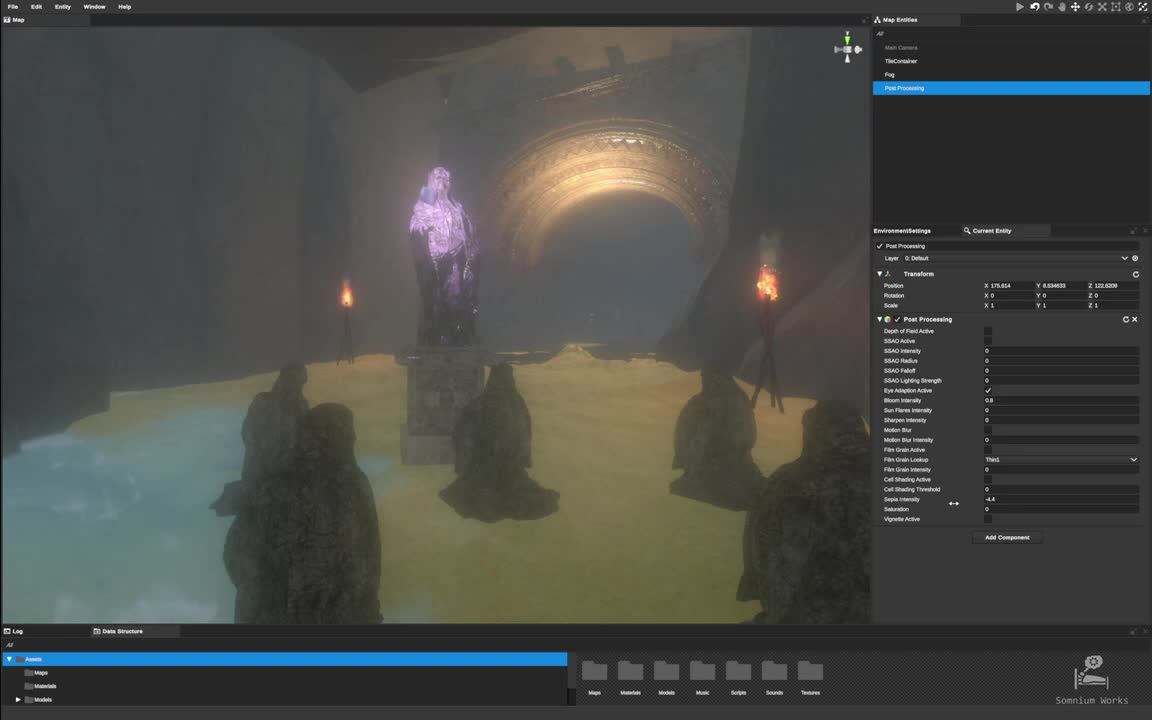The image size is (1152, 720).
Task: Click the Add Component button
Action: [1007, 537]
